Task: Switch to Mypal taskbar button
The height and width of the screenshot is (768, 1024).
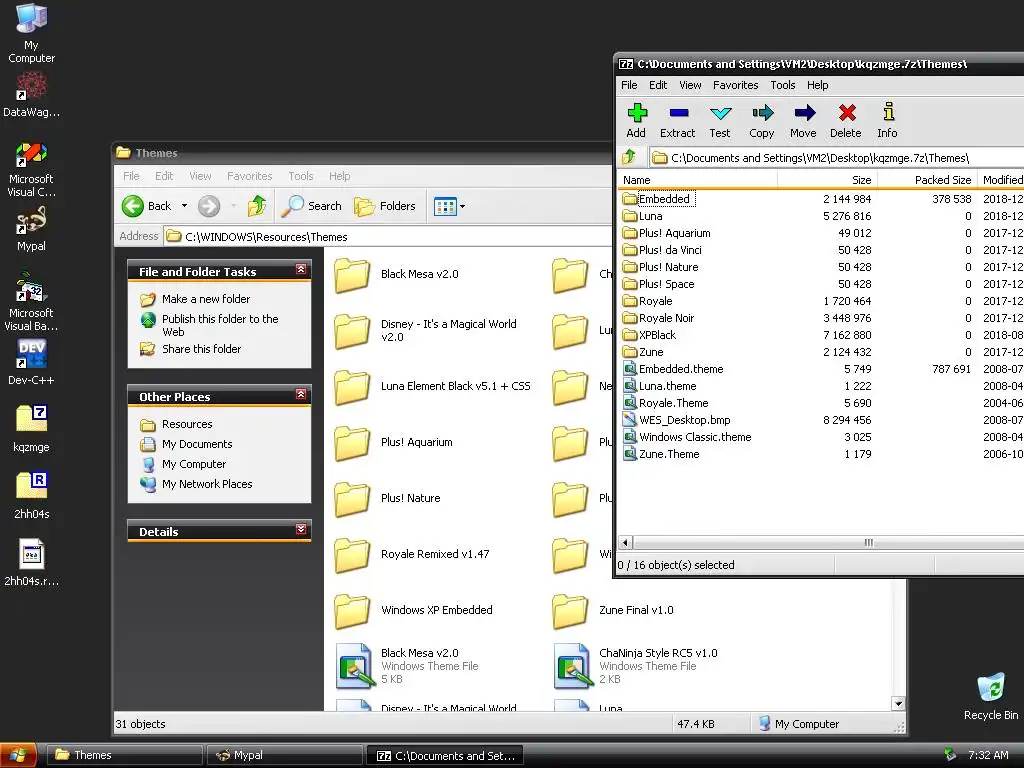Action: click(x=284, y=756)
